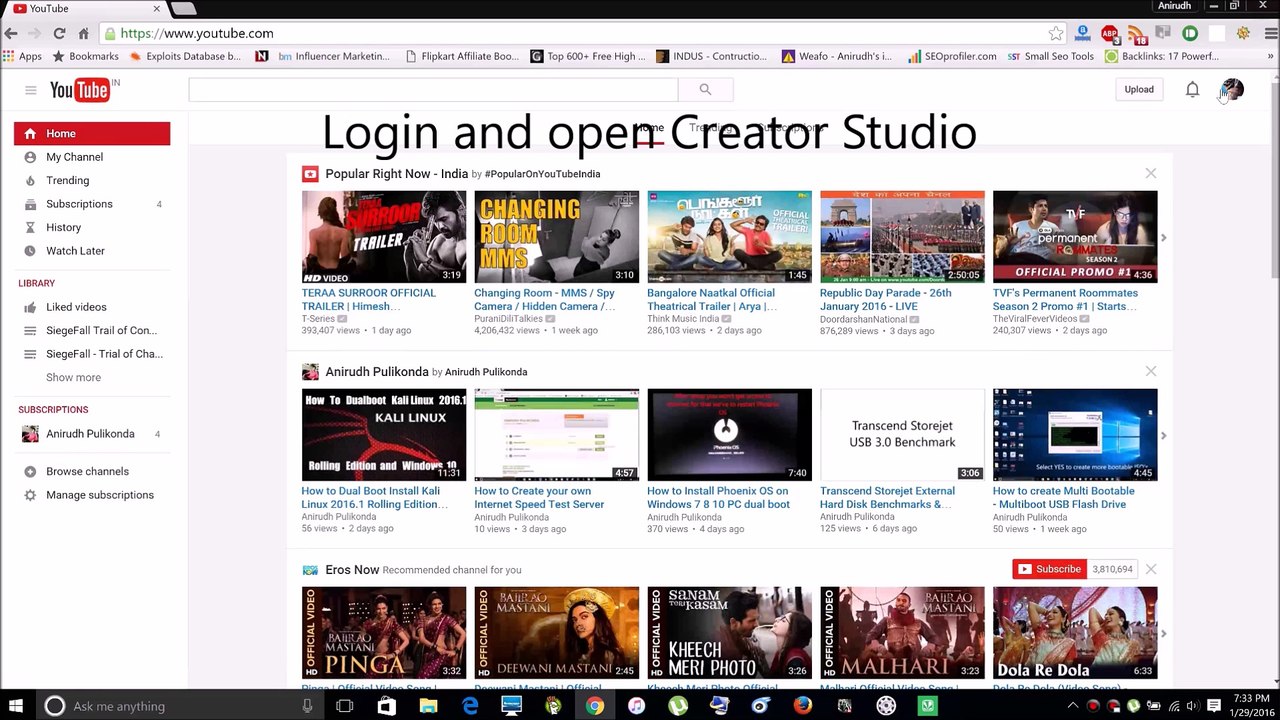Open Transcend Storejet benchmark thumbnail
This screenshot has width=1280, height=720.
tap(902, 435)
